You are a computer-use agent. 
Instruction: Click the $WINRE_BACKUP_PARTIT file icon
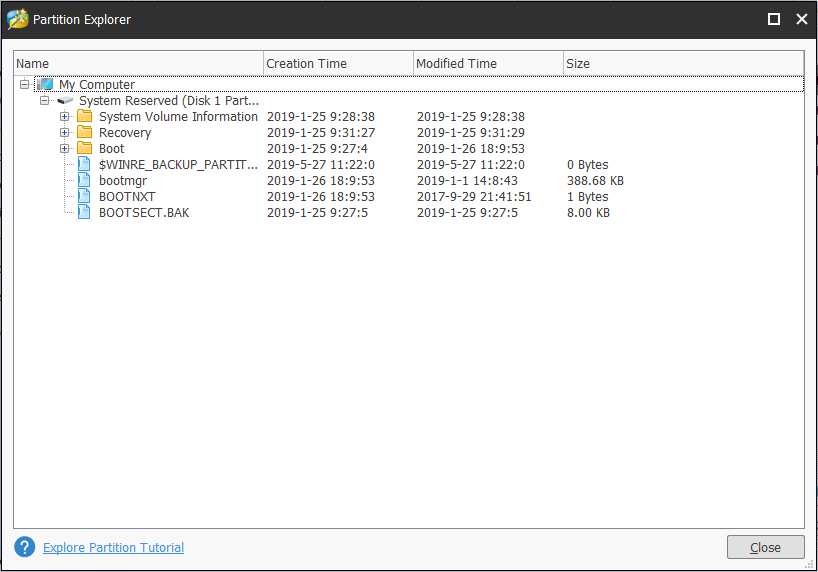(x=84, y=164)
